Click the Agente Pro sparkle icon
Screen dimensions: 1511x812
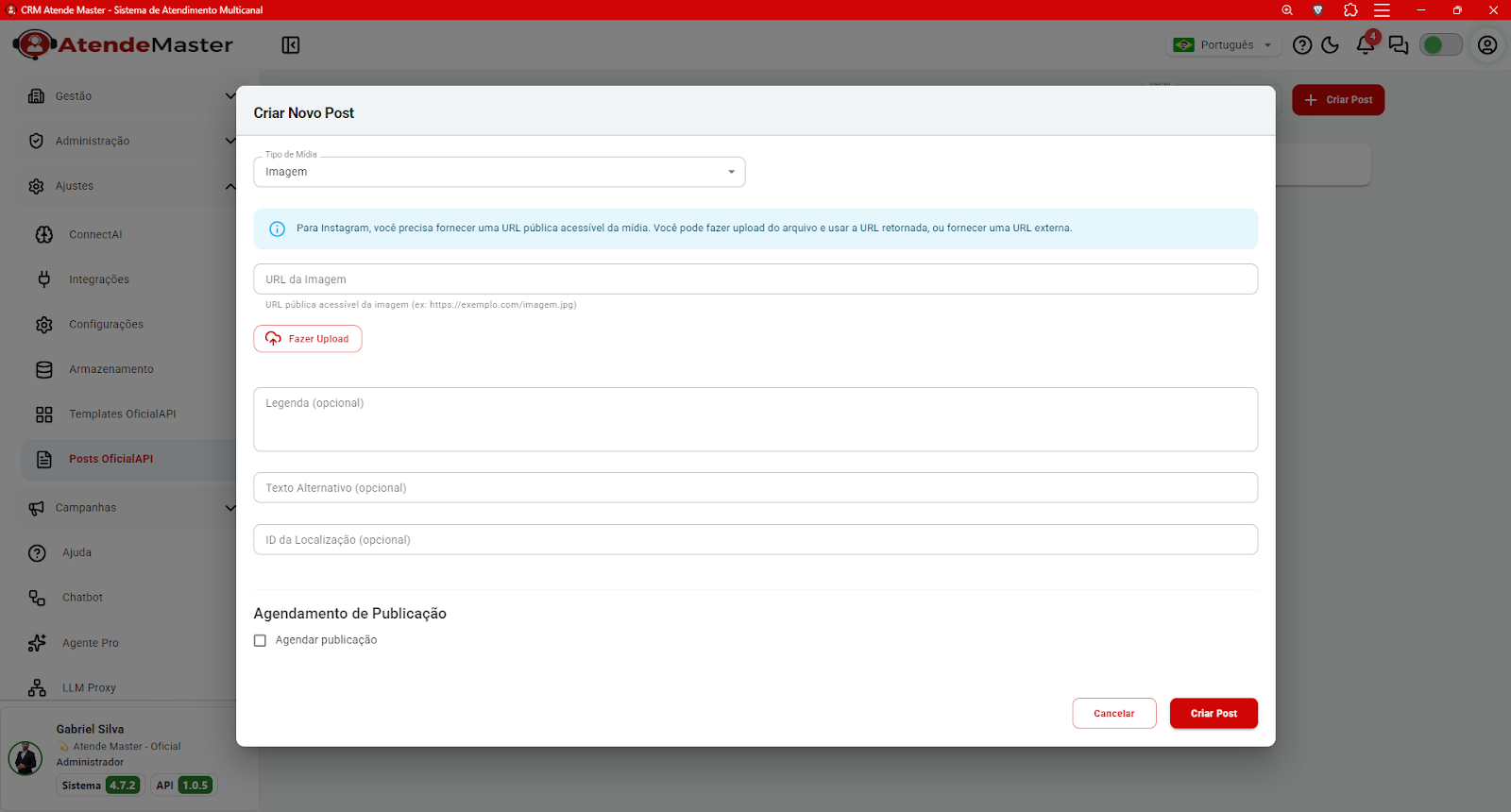click(37, 643)
